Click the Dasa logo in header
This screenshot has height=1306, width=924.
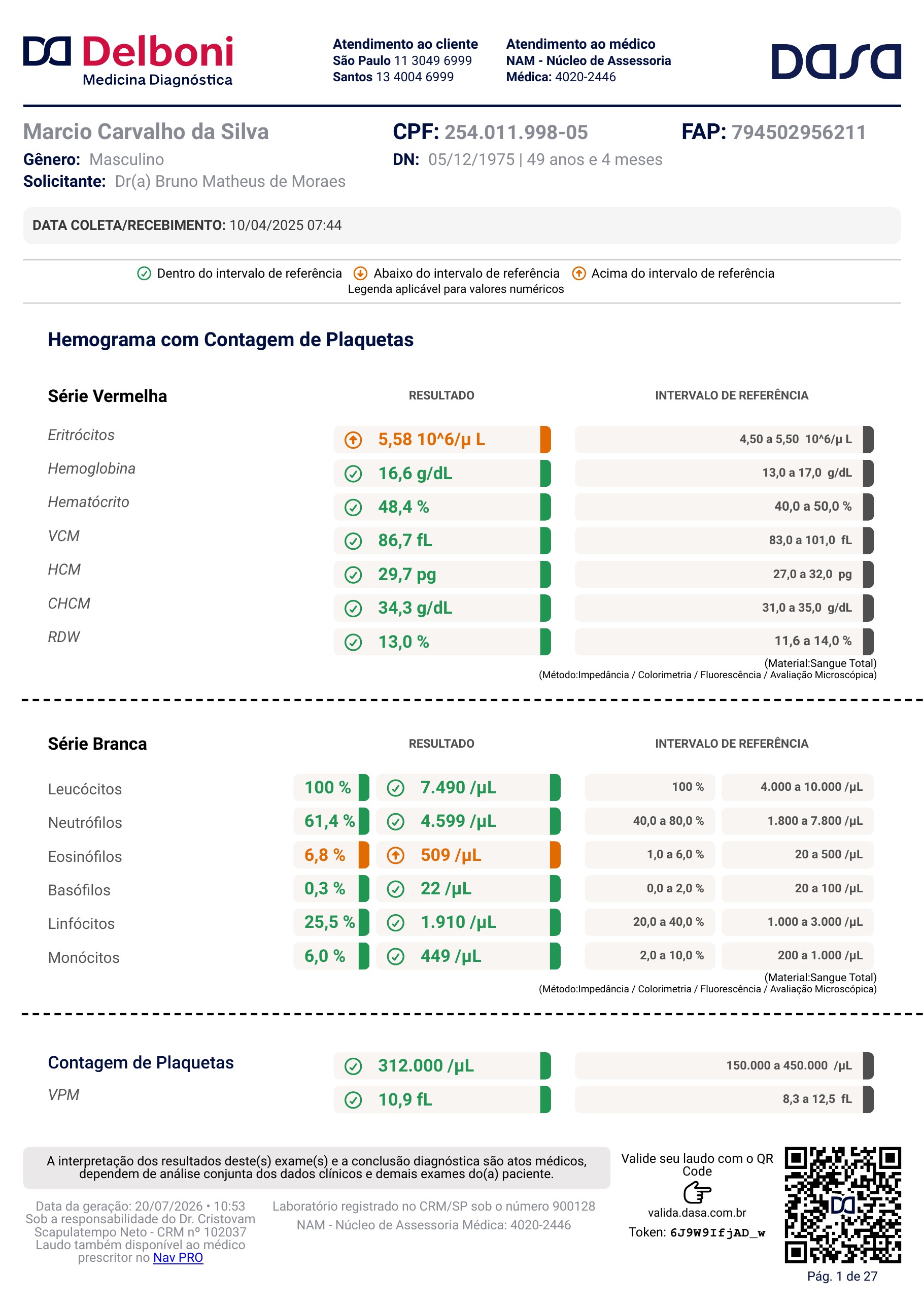tap(836, 61)
